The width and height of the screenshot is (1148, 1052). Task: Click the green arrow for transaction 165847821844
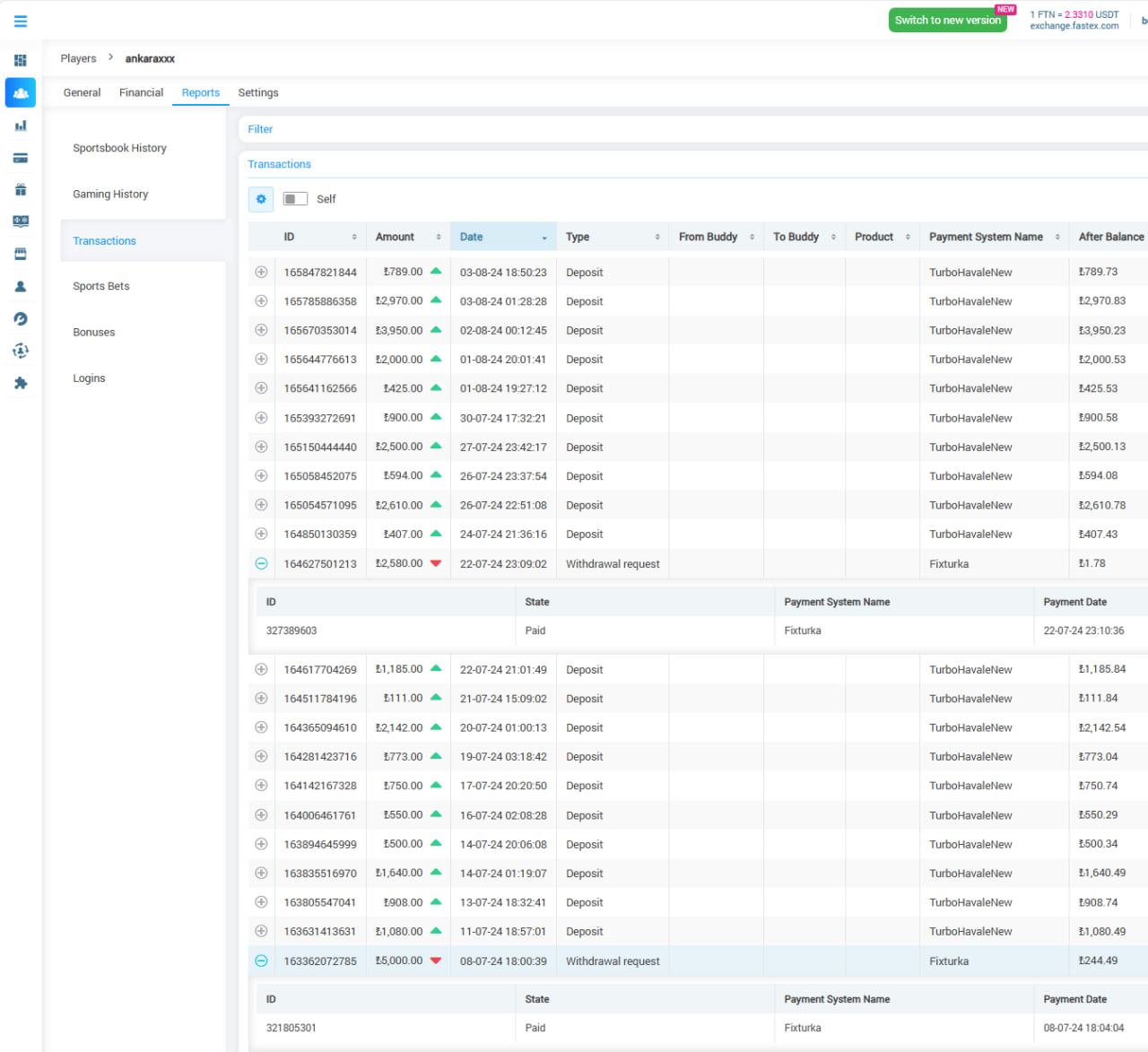(x=436, y=271)
